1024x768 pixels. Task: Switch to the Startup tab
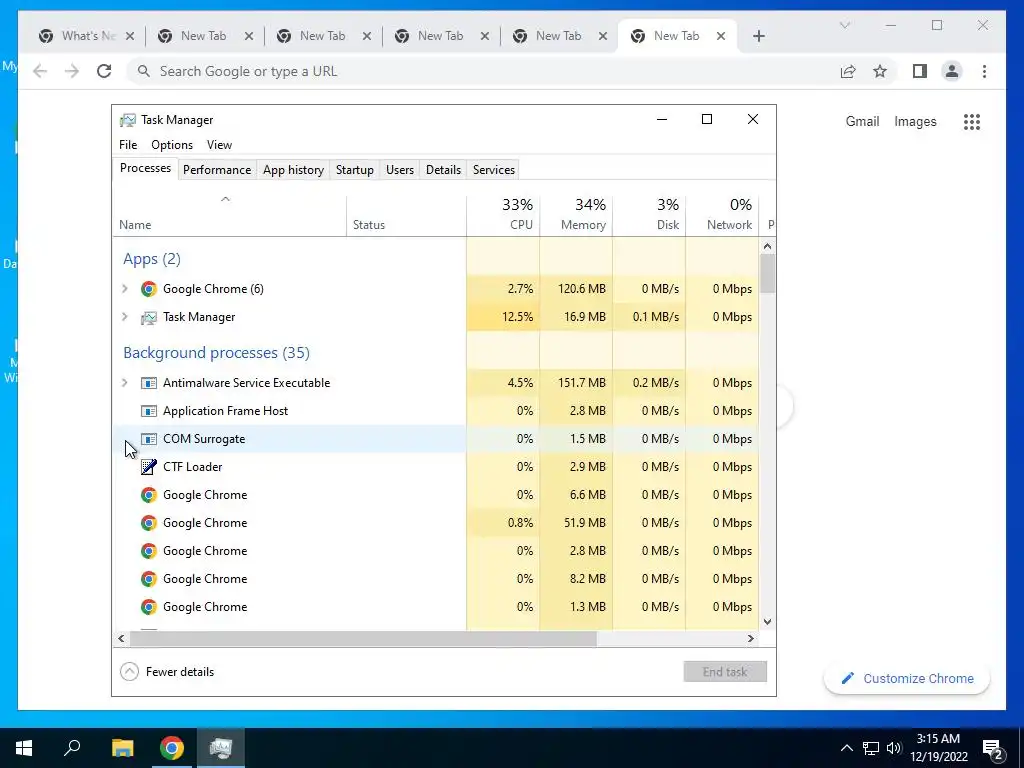click(x=355, y=170)
